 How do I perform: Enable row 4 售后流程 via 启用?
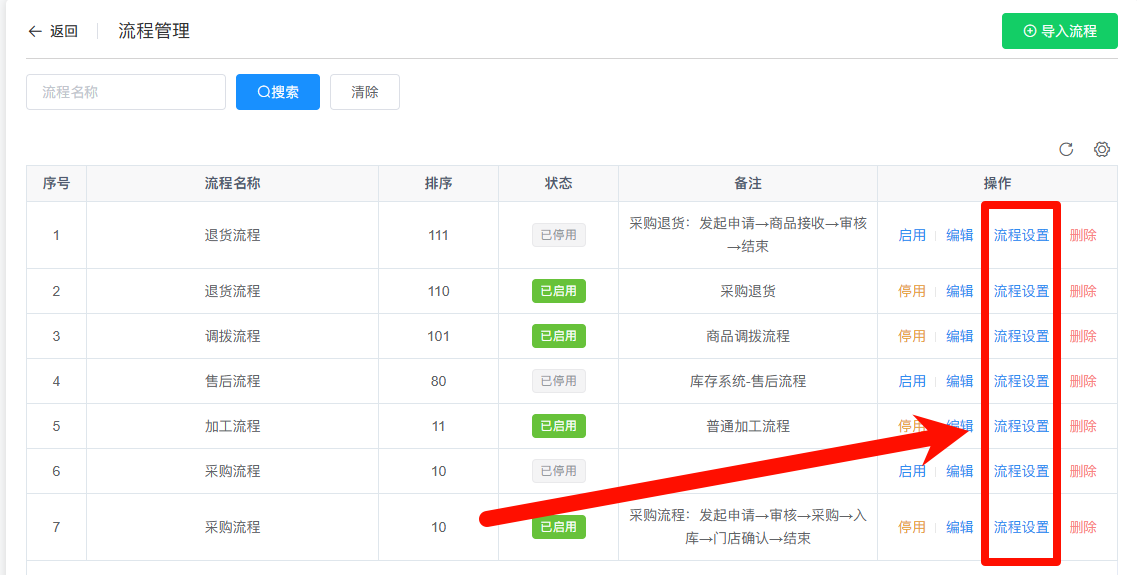tap(912, 381)
